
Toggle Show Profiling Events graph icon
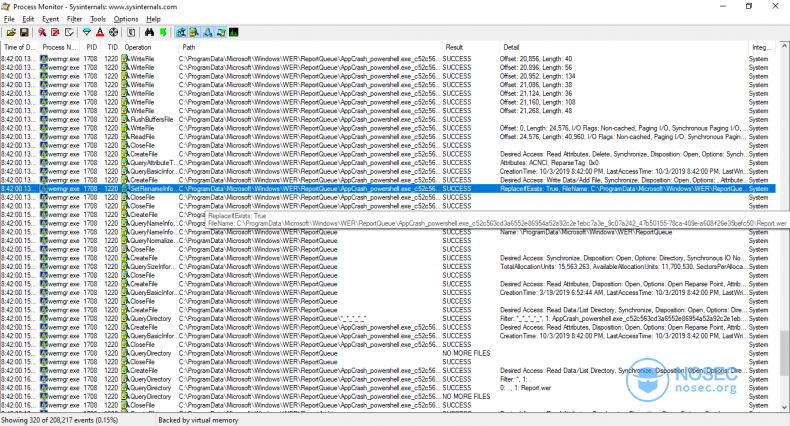[234, 32]
